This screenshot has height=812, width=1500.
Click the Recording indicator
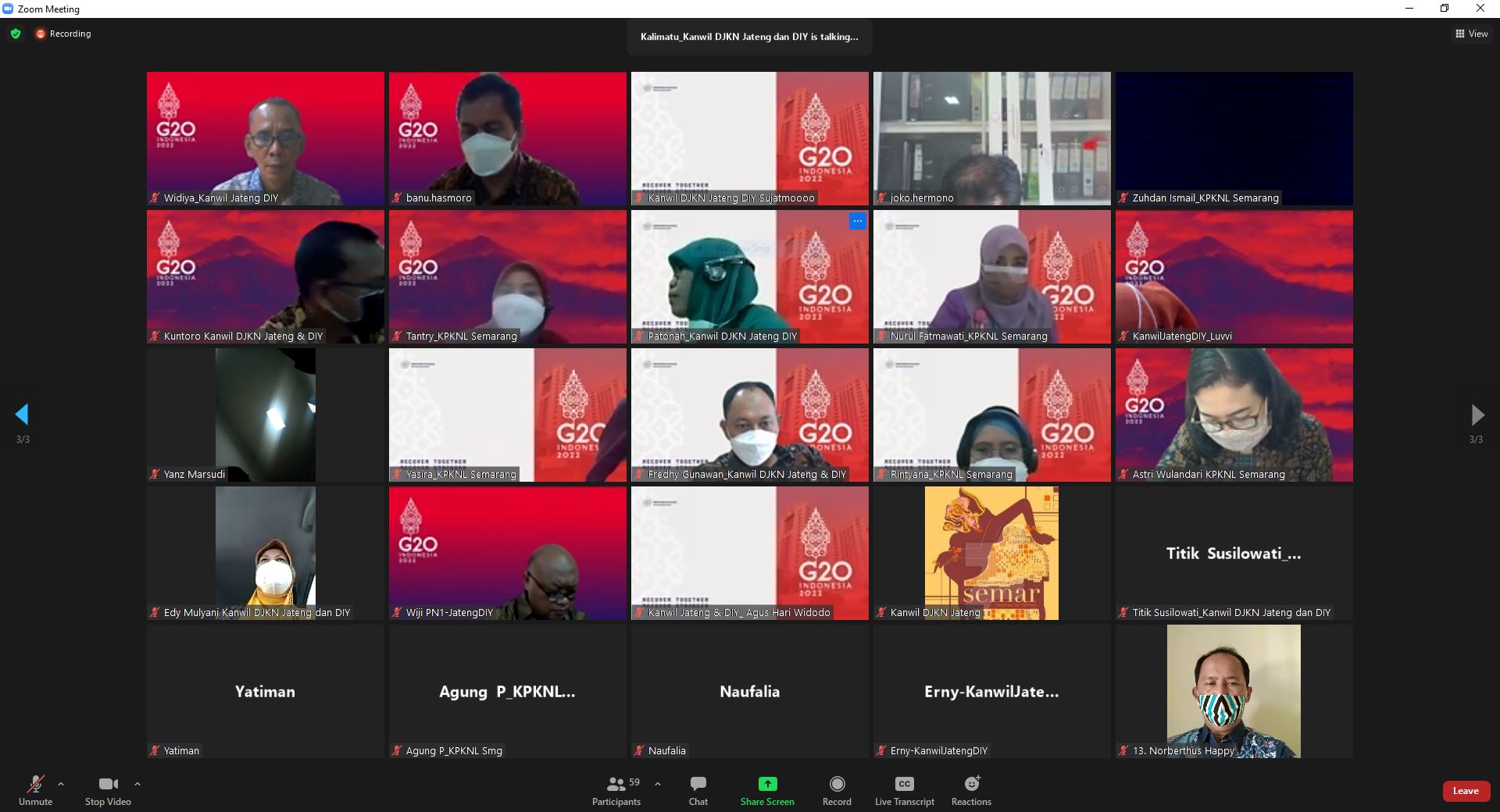[x=63, y=34]
